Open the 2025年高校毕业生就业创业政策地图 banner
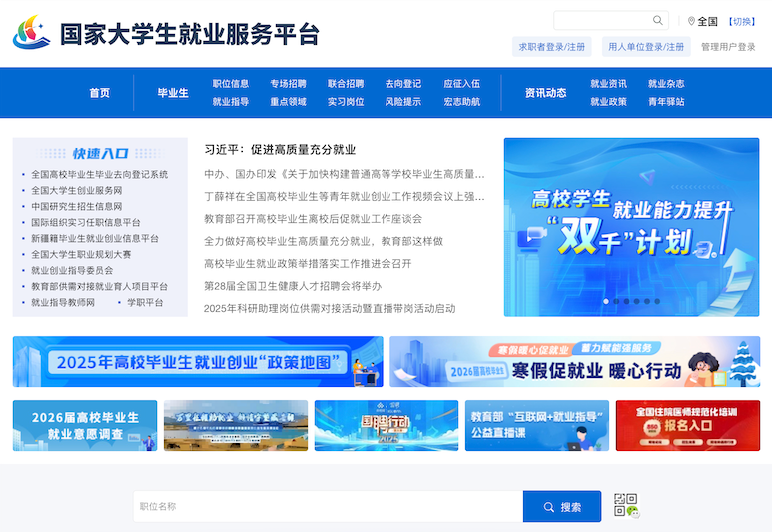Image resolution: width=772 pixels, height=532 pixels. [198, 361]
